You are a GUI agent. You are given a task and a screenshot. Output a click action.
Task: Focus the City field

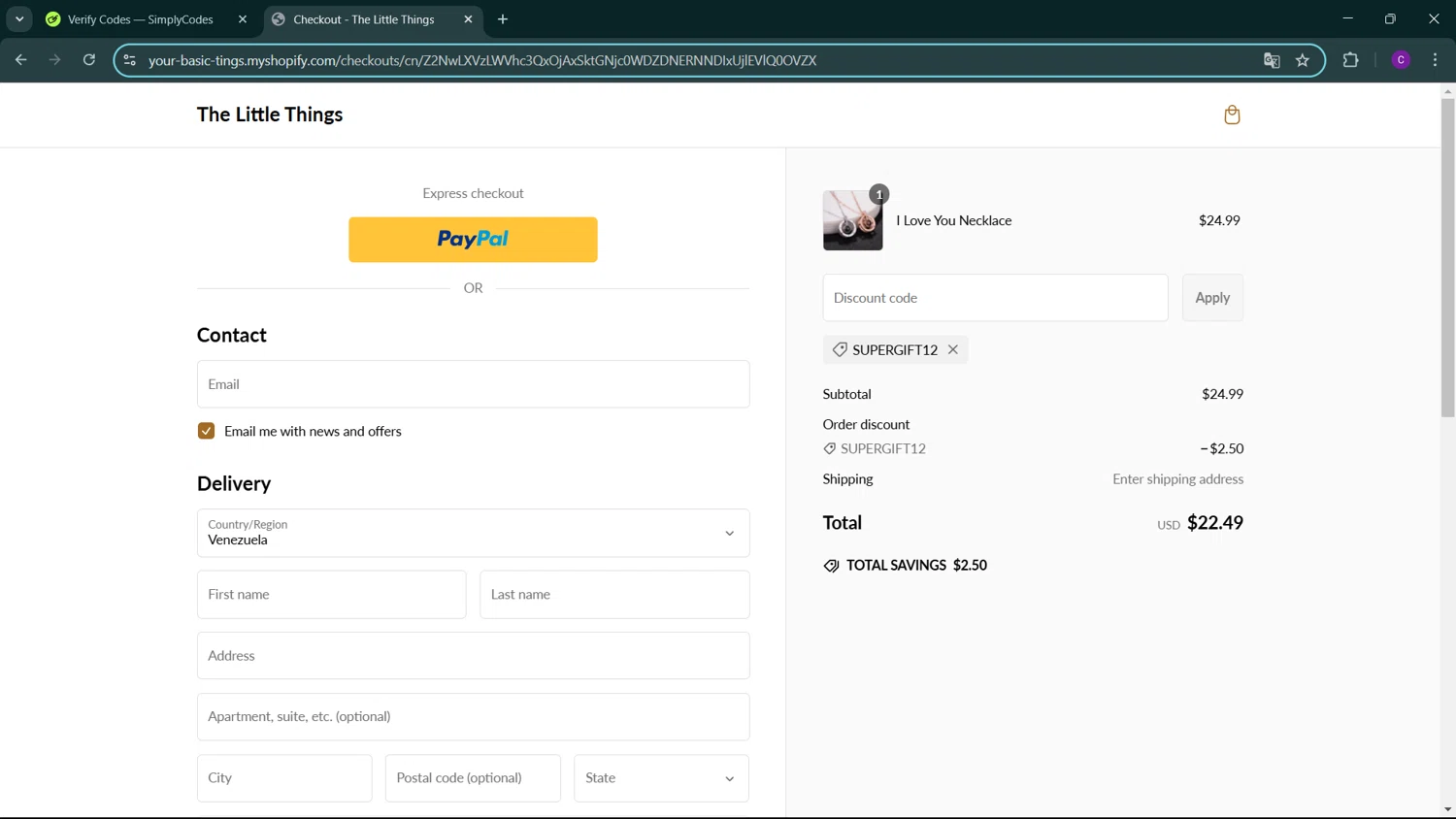[284, 778]
